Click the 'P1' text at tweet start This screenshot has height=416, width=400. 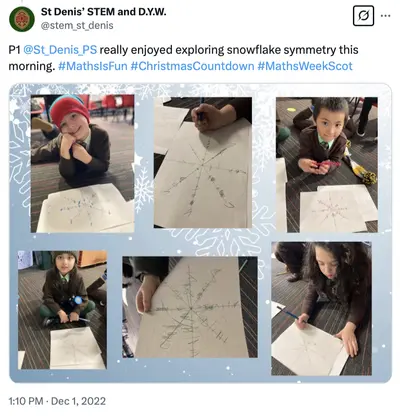pyautogui.click(x=15, y=50)
